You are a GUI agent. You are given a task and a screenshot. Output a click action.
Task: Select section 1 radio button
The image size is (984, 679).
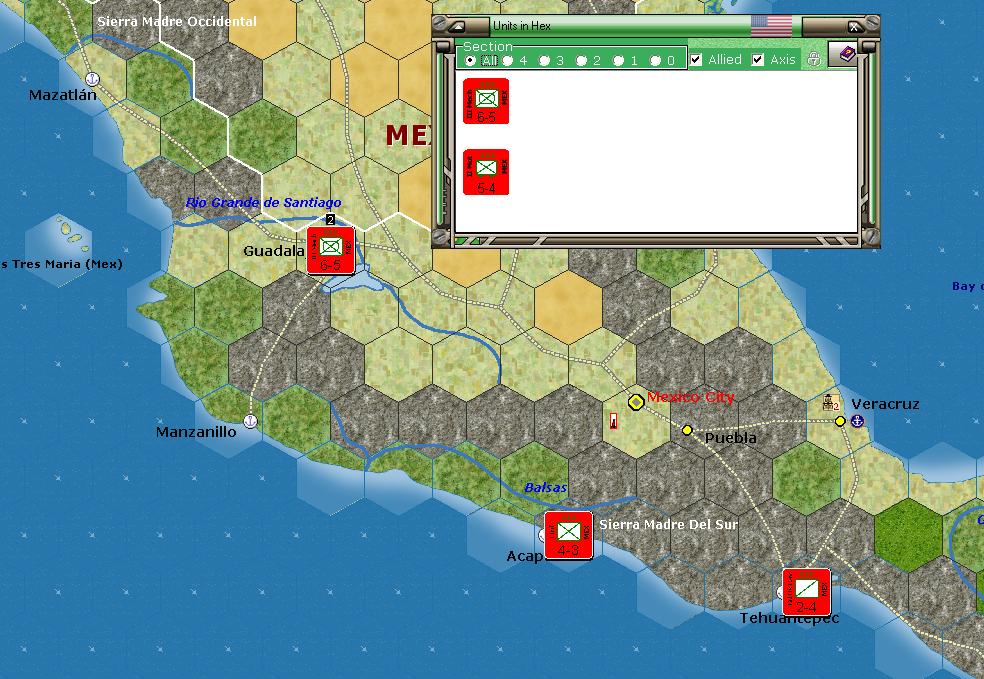point(618,60)
